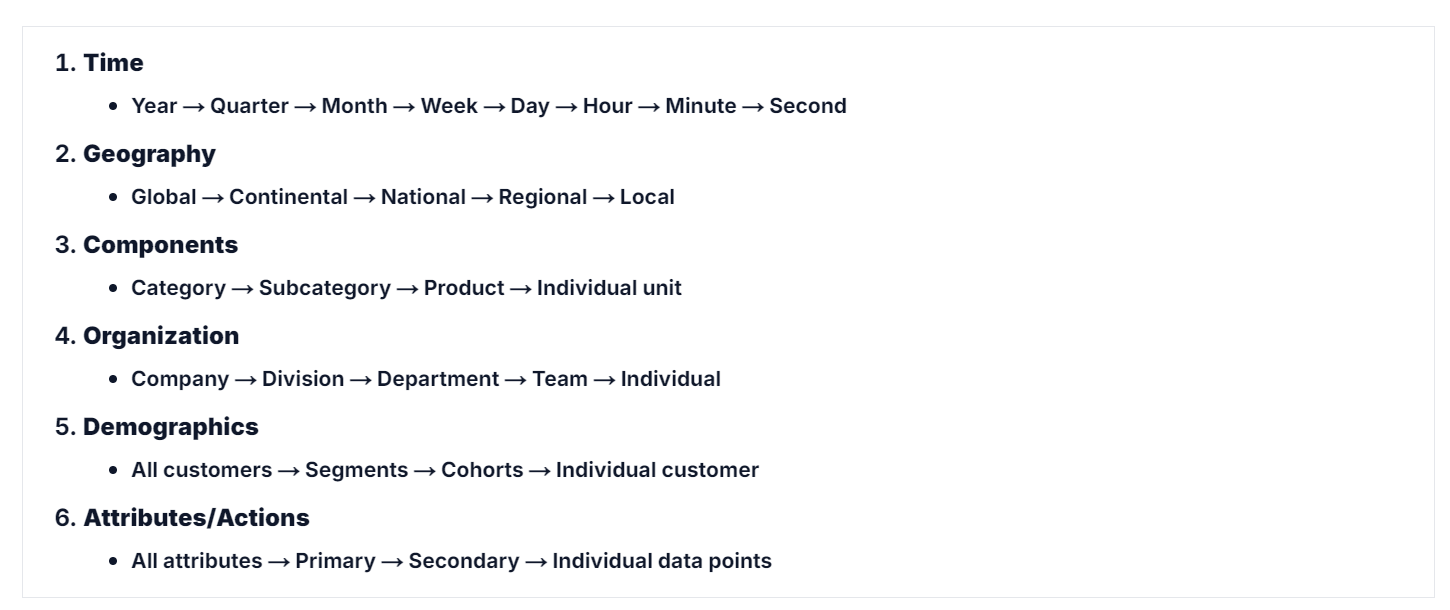Click the Attributes/Actions heading
This screenshot has height=610, width=1450.
(196, 518)
